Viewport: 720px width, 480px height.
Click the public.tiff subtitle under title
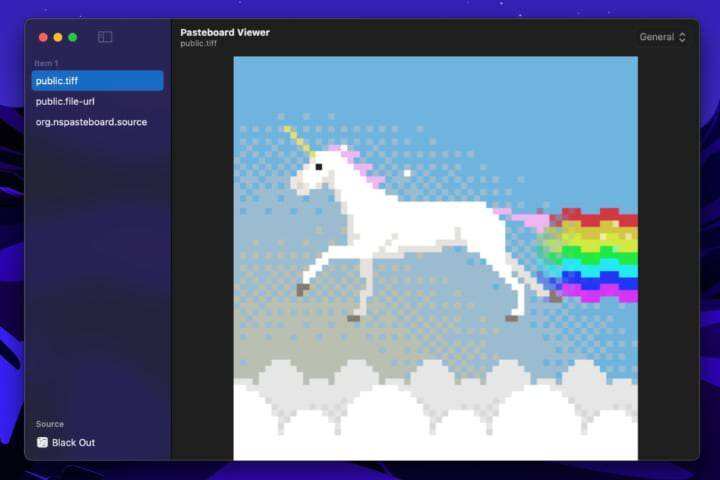198,44
